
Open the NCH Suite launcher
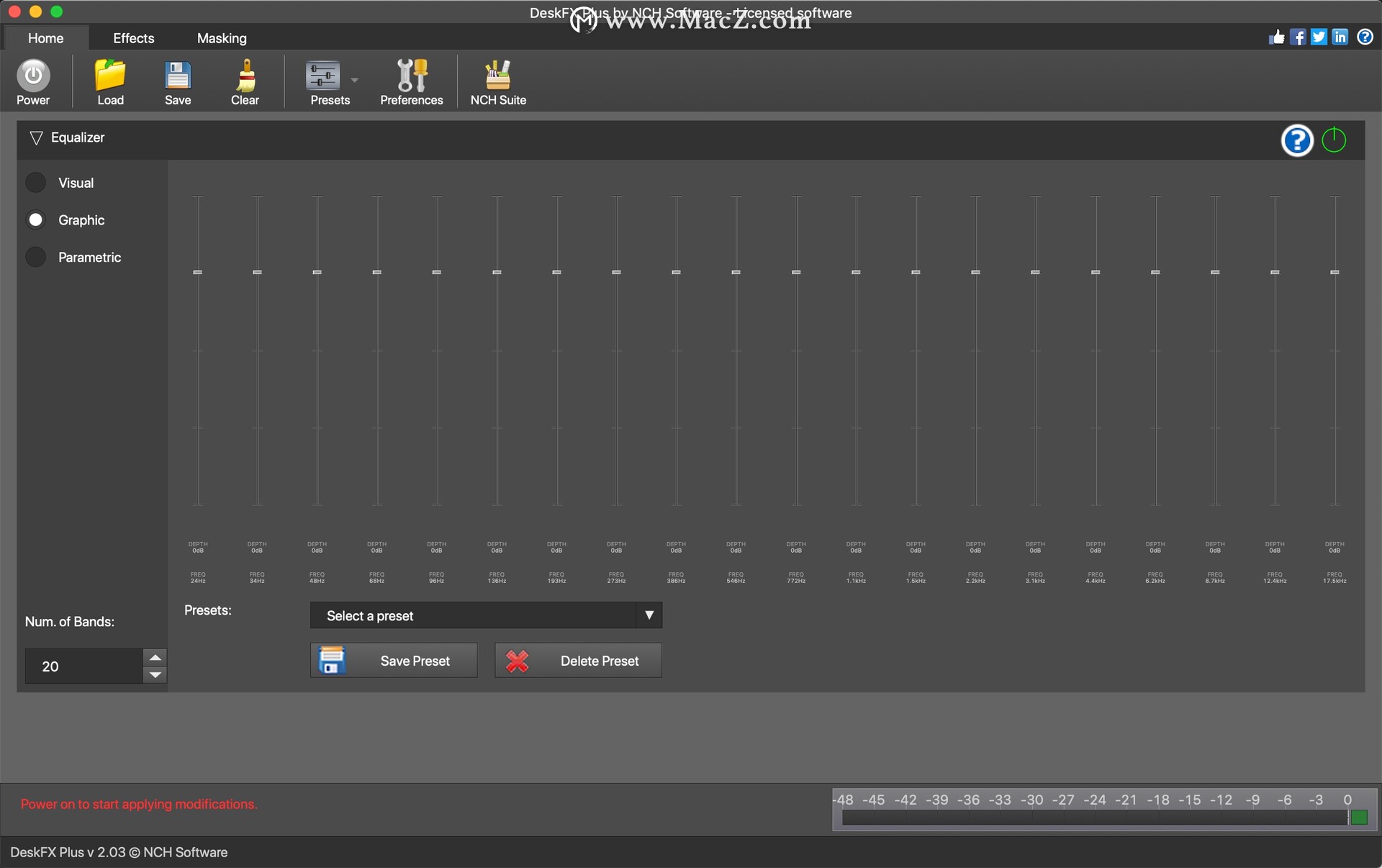pos(499,82)
